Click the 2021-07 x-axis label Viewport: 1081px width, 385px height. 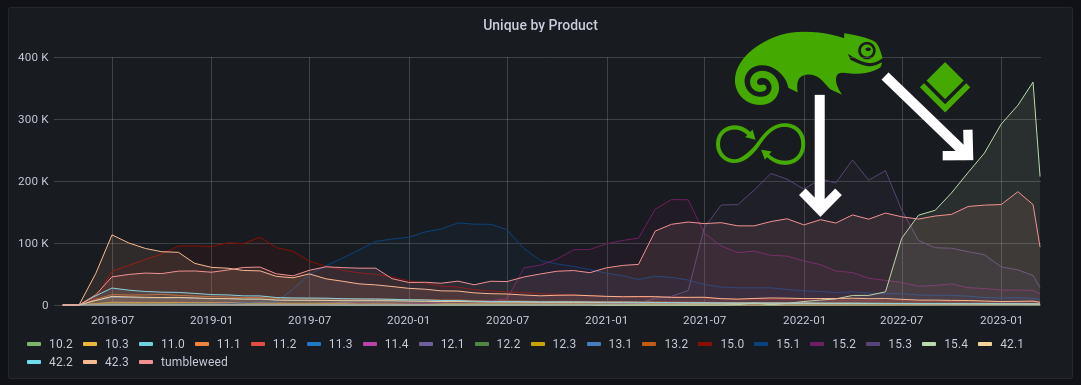(x=705, y=320)
